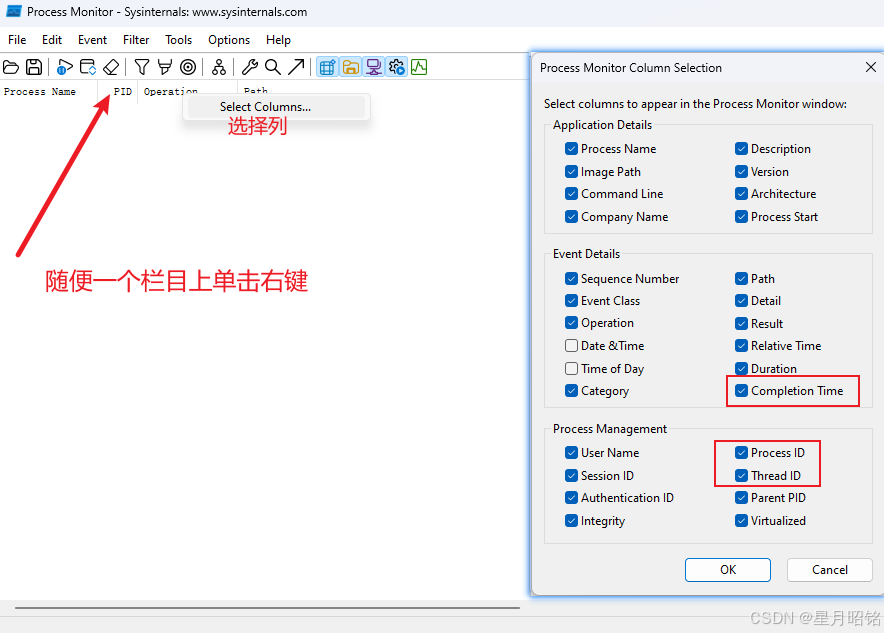Uncheck the Process Name checkbox
This screenshot has height=633, width=884.
click(x=571, y=148)
